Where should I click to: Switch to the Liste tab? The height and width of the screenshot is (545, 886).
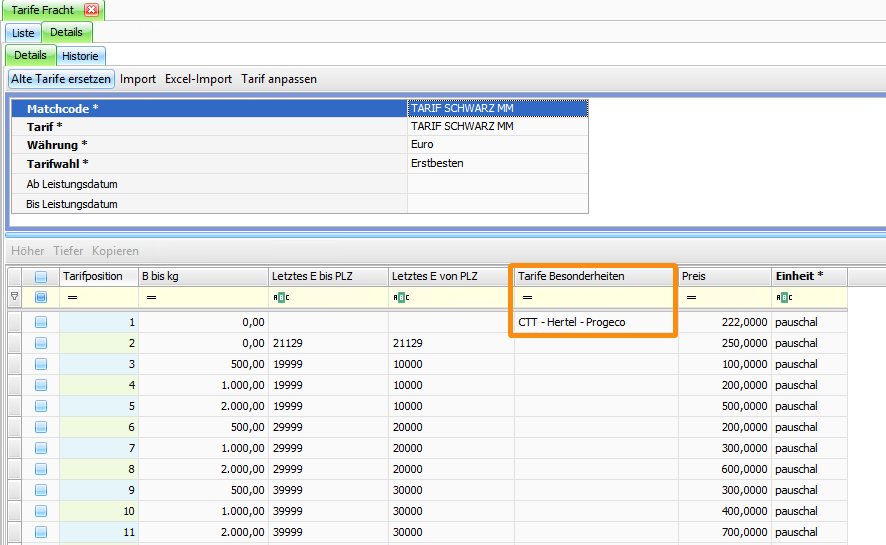(x=23, y=33)
